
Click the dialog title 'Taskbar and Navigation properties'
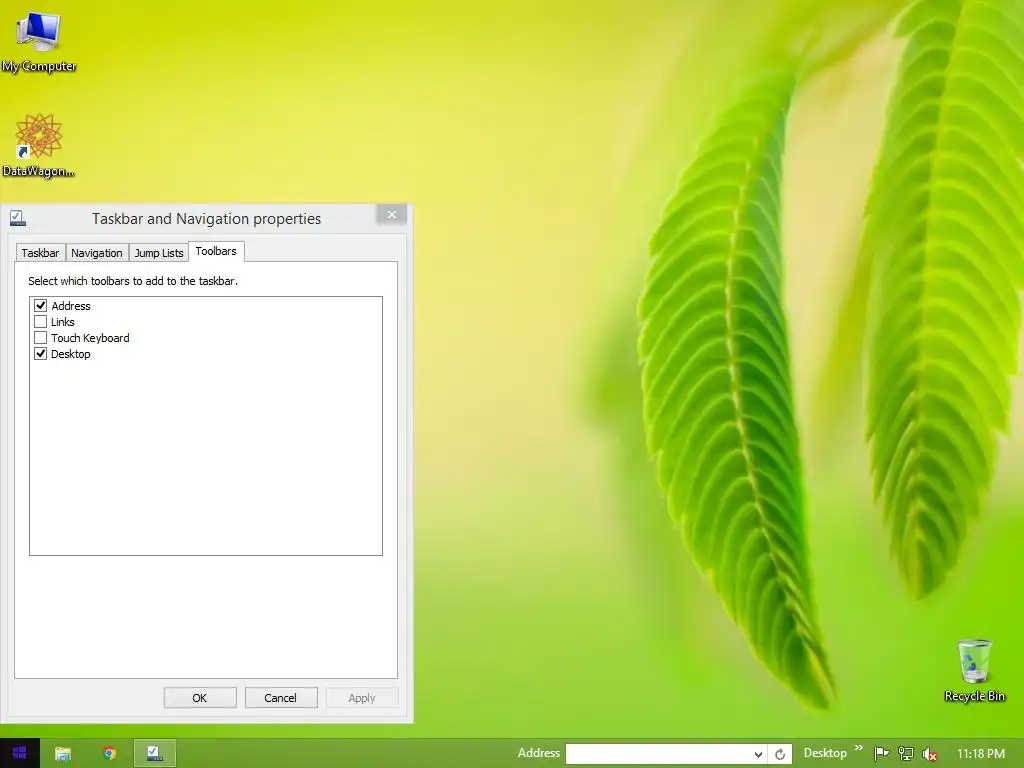(206, 219)
